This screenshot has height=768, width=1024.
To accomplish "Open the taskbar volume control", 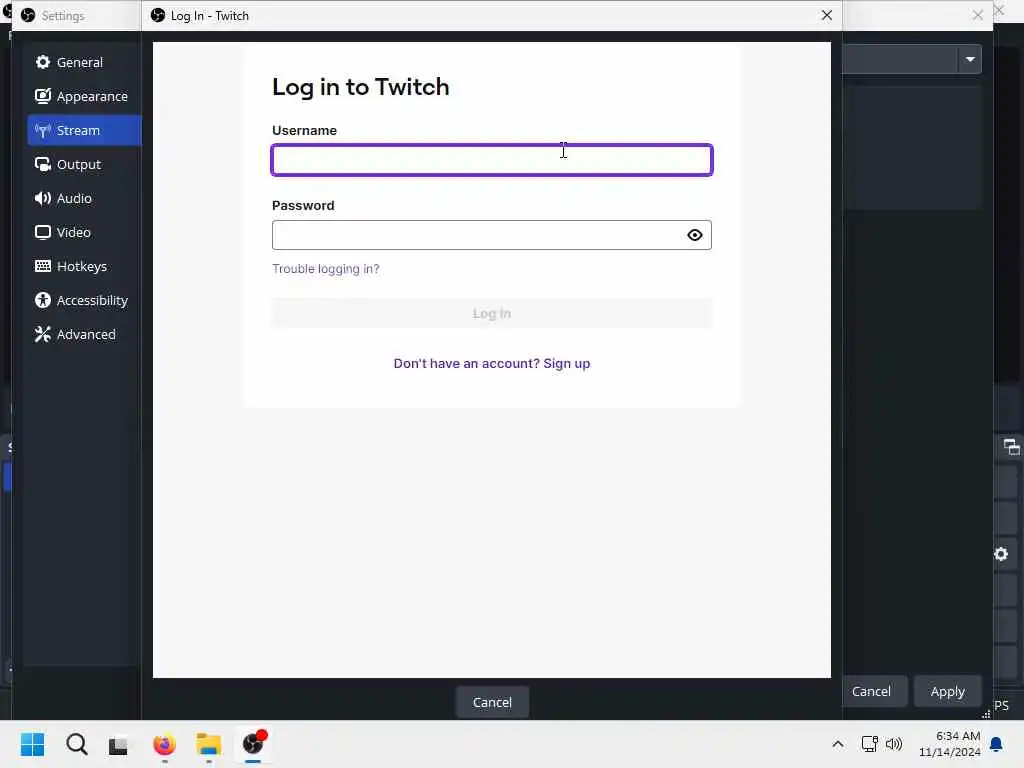I will click(893, 744).
